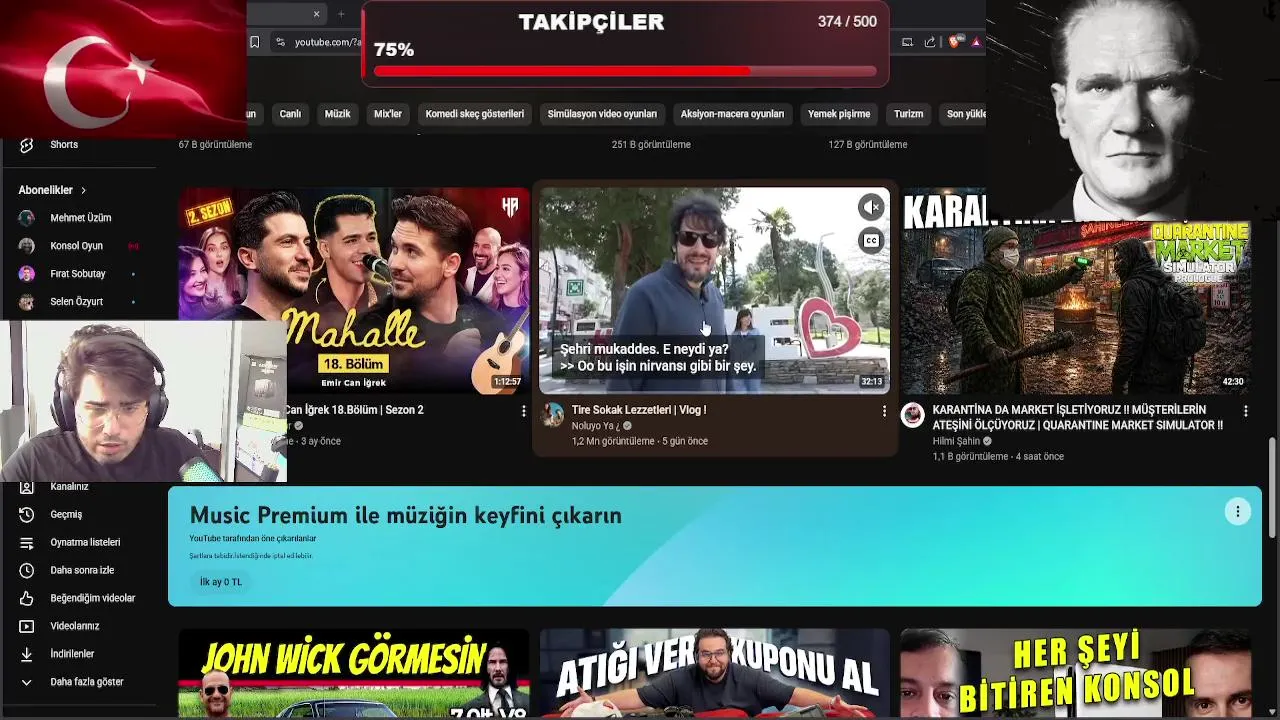Click the Daha sonra izle label
This screenshot has height=720, width=1280.
(82, 570)
